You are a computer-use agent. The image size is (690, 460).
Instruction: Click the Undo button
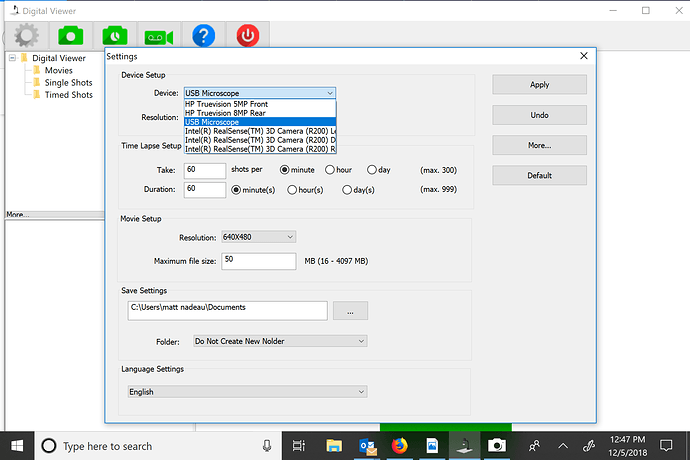pyautogui.click(x=540, y=115)
